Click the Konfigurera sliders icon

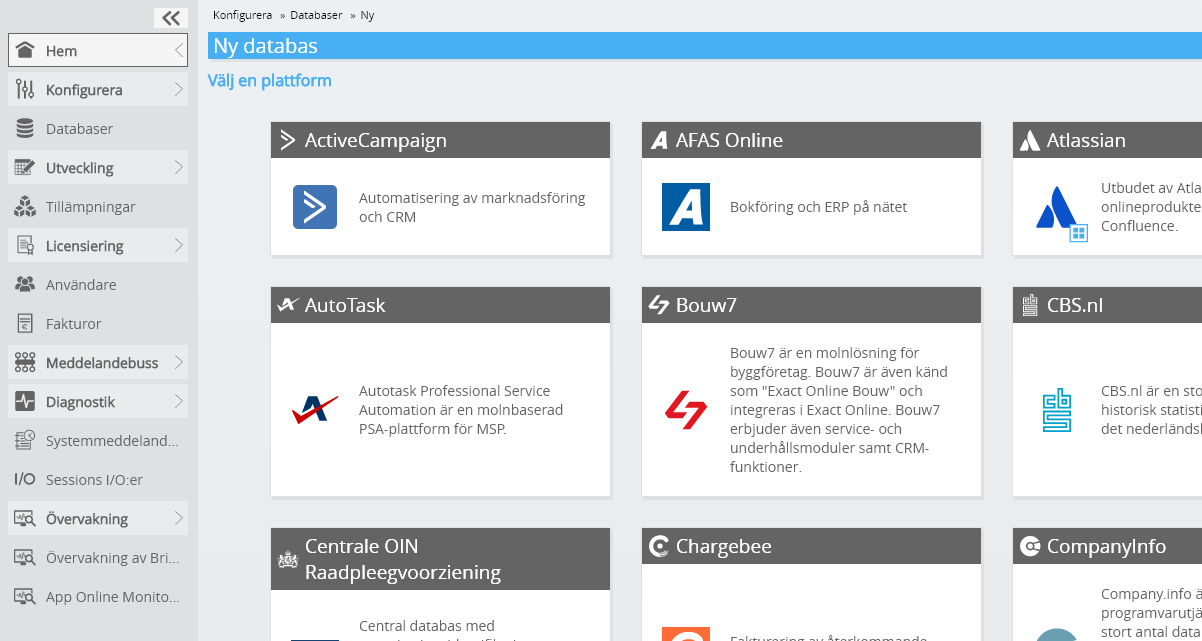(26, 89)
